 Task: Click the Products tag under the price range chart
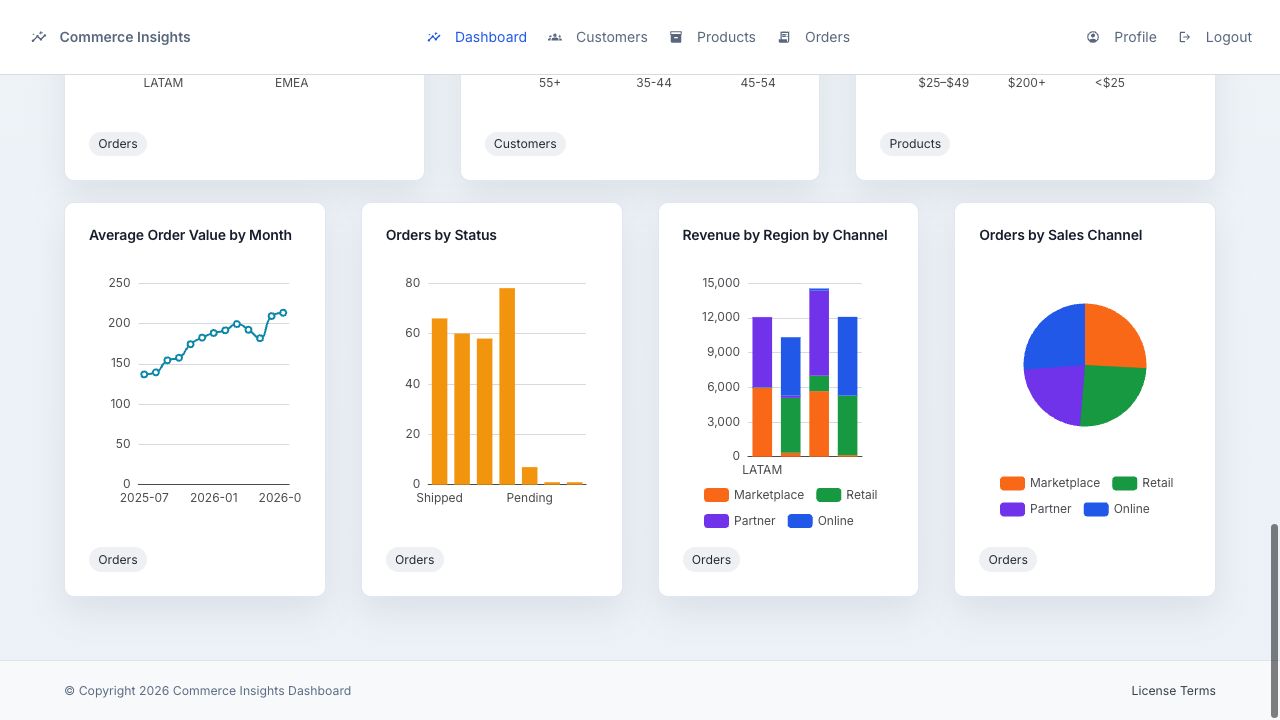click(x=915, y=144)
